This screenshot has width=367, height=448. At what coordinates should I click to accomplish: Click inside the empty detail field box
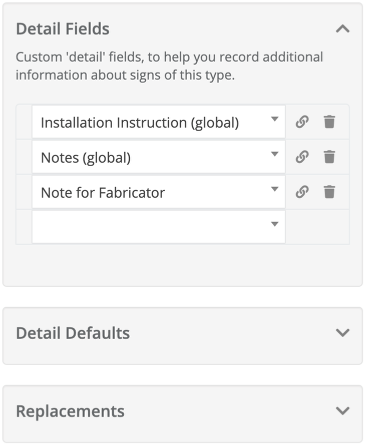tap(159, 227)
